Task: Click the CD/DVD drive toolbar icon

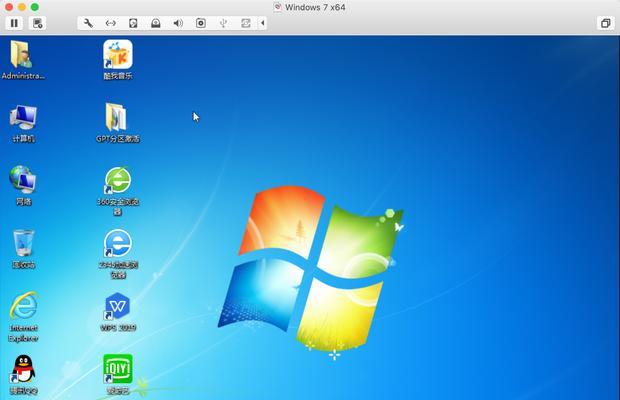Action: pos(156,23)
